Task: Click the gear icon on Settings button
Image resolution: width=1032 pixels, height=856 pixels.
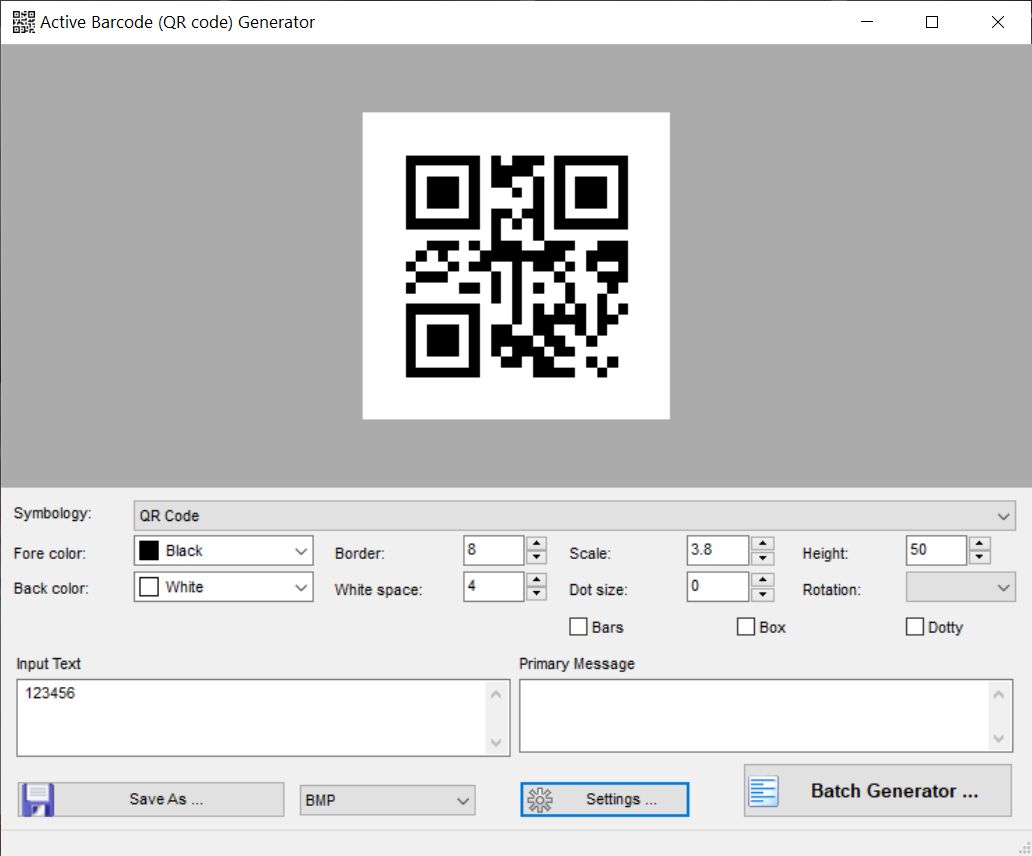Action: [x=541, y=799]
